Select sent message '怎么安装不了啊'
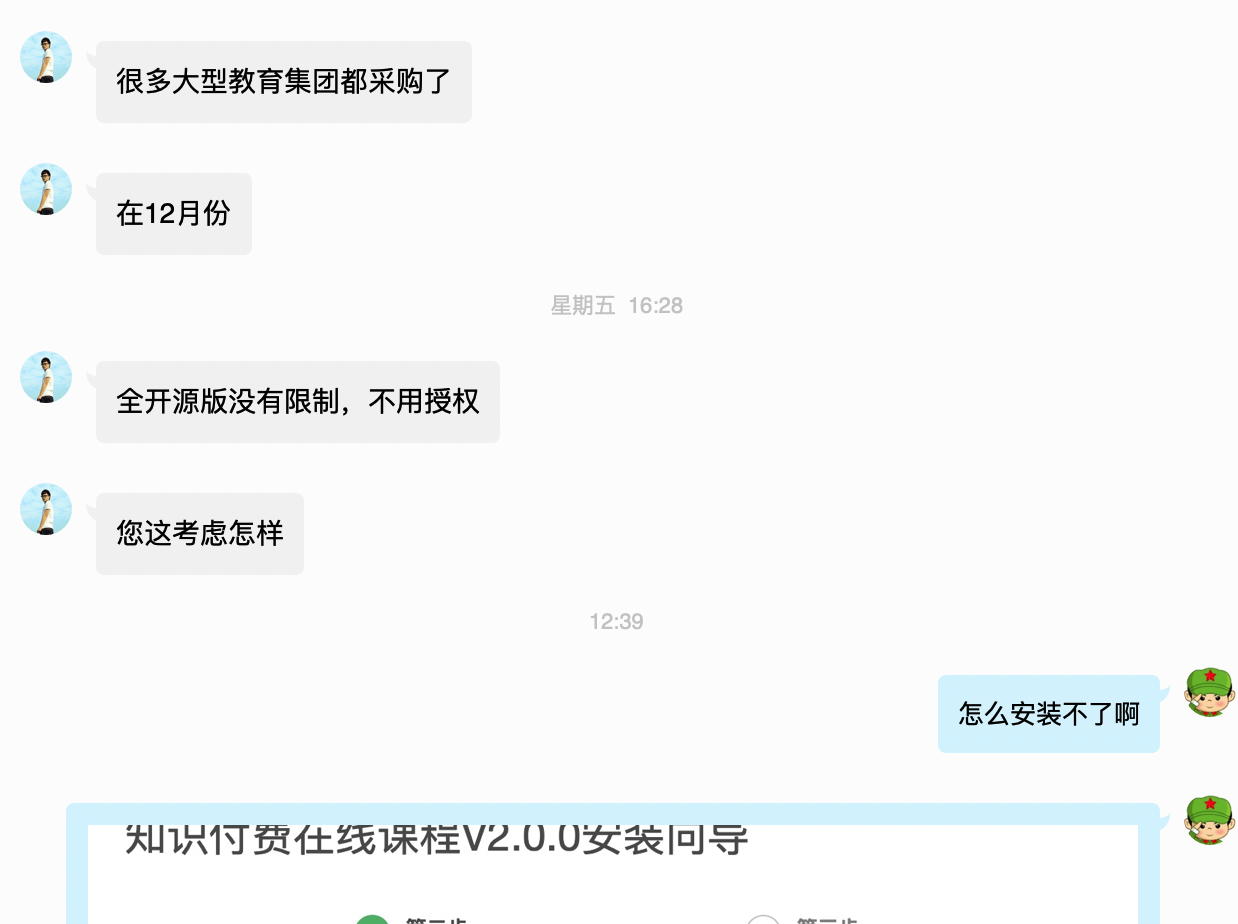The height and width of the screenshot is (924, 1238). (1049, 714)
